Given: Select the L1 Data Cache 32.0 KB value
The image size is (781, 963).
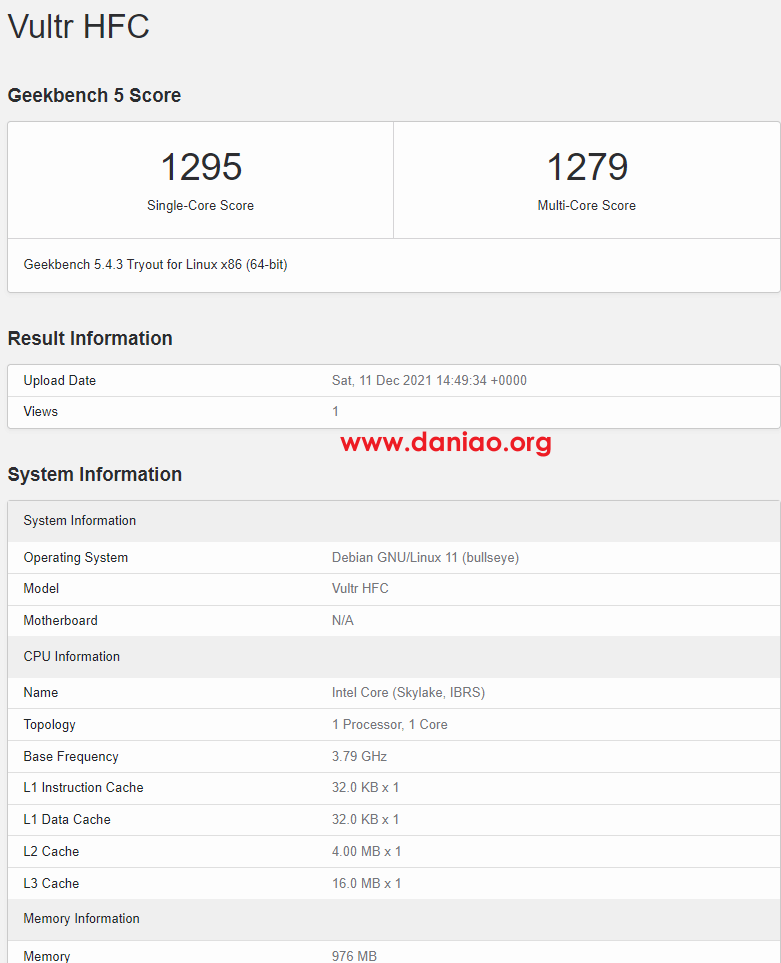Looking at the screenshot, I should coord(365,819).
